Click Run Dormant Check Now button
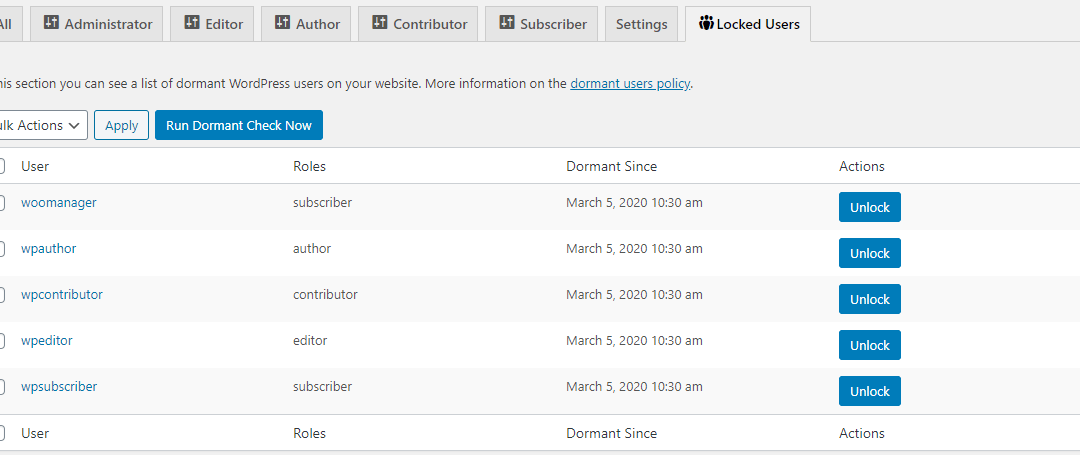Viewport: 1080px width, 455px height. (x=239, y=125)
